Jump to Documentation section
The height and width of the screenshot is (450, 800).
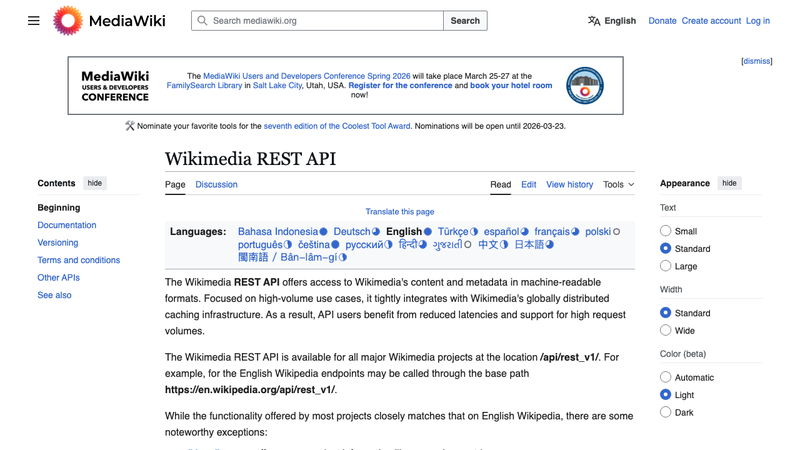coord(67,225)
